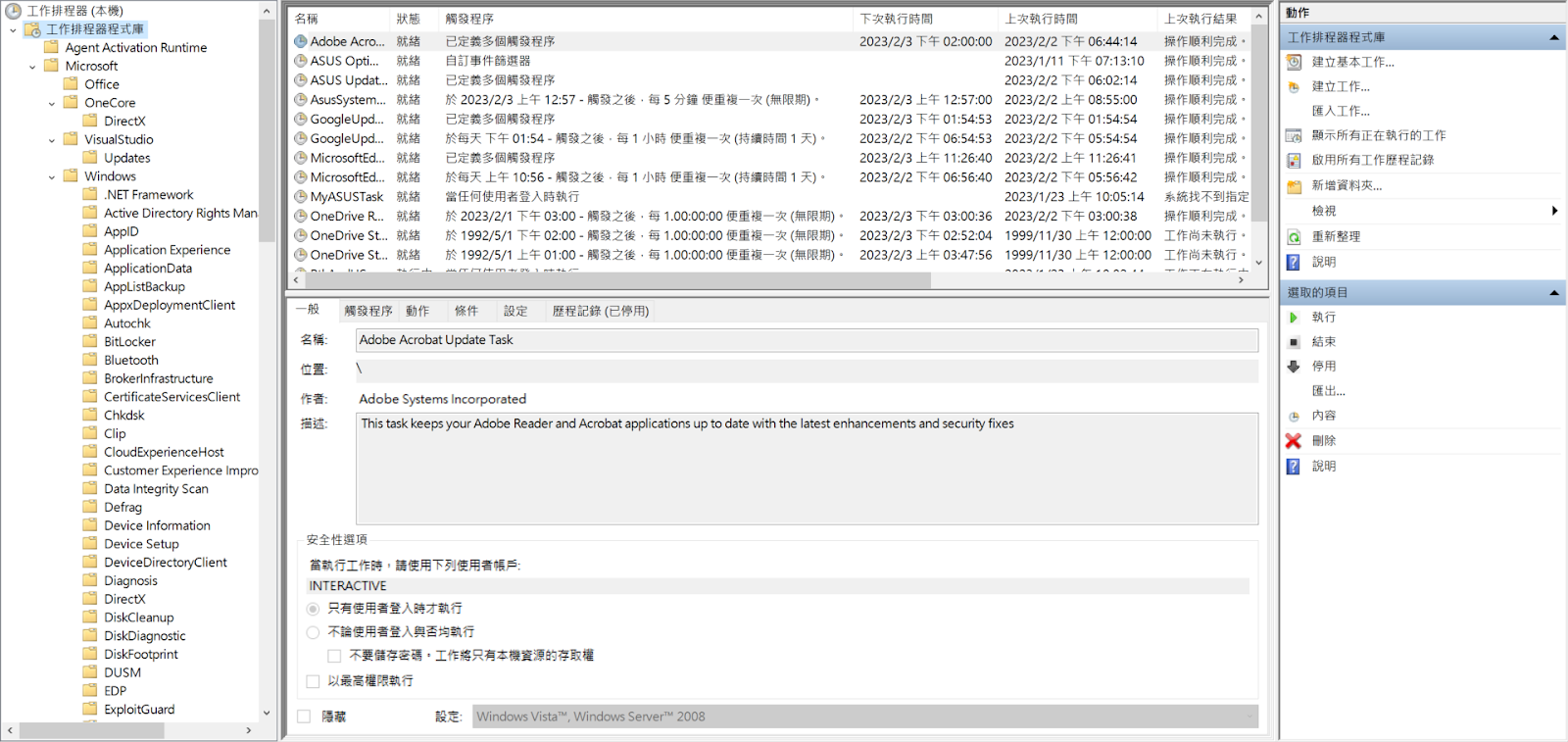Switch to the 設定 tab
The image size is (1568, 742).
pos(515,312)
